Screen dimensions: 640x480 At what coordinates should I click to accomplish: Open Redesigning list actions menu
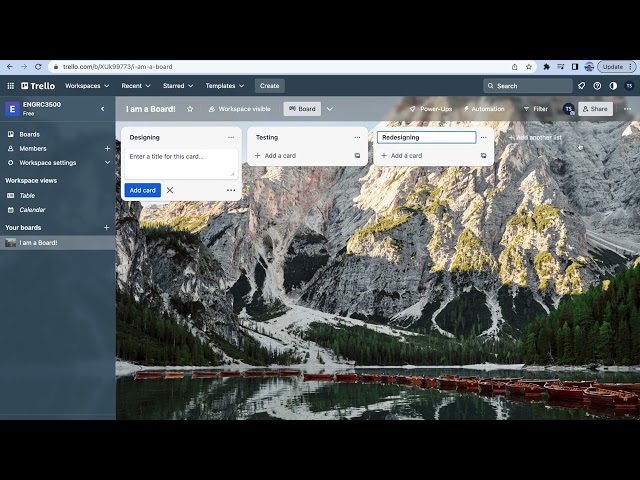484,138
